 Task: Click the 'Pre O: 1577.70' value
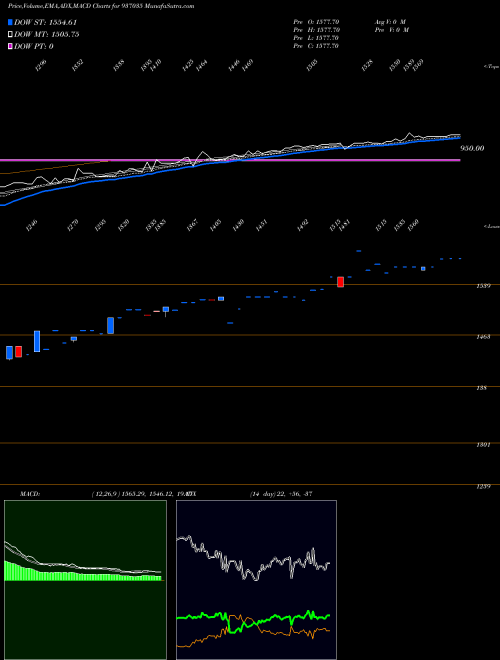[x=316, y=22]
